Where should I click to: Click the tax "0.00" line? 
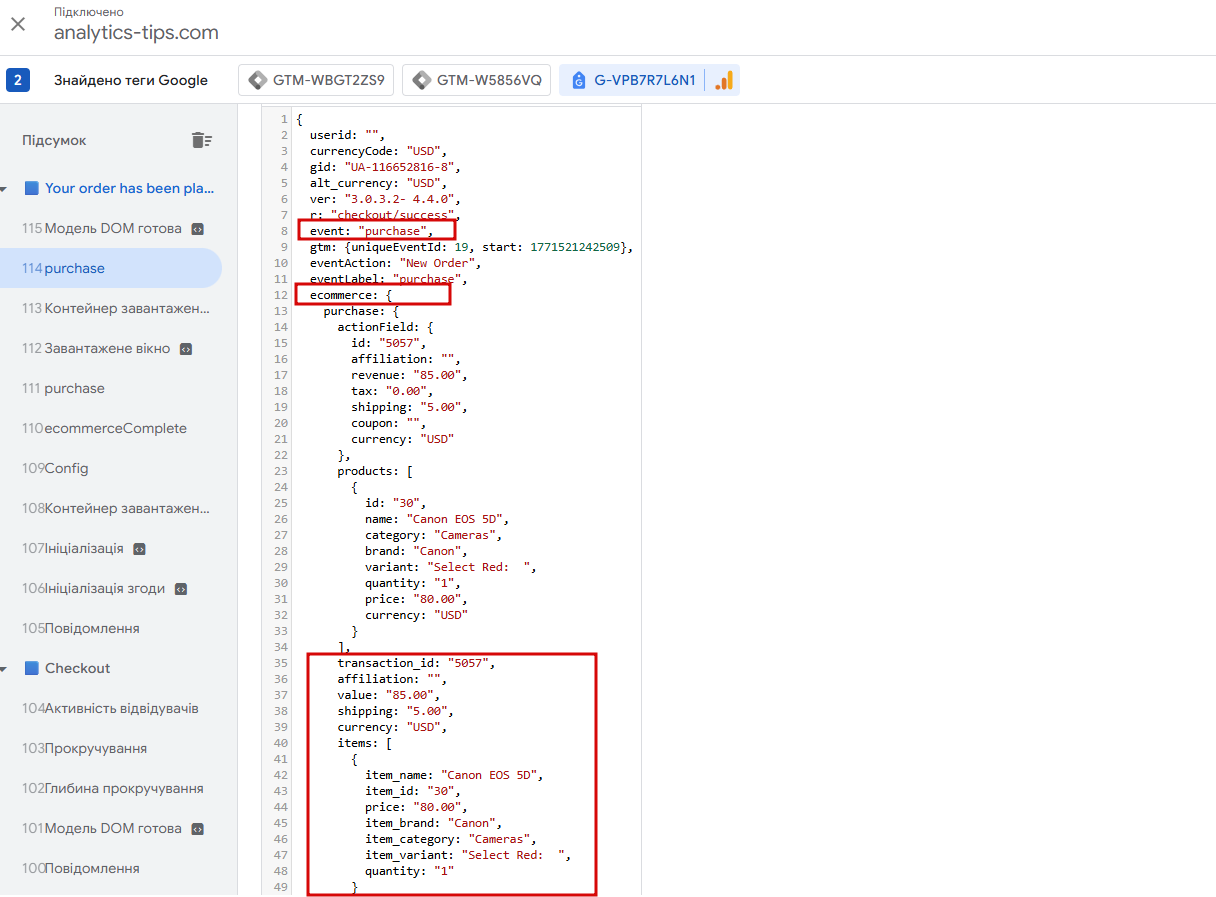click(x=392, y=391)
